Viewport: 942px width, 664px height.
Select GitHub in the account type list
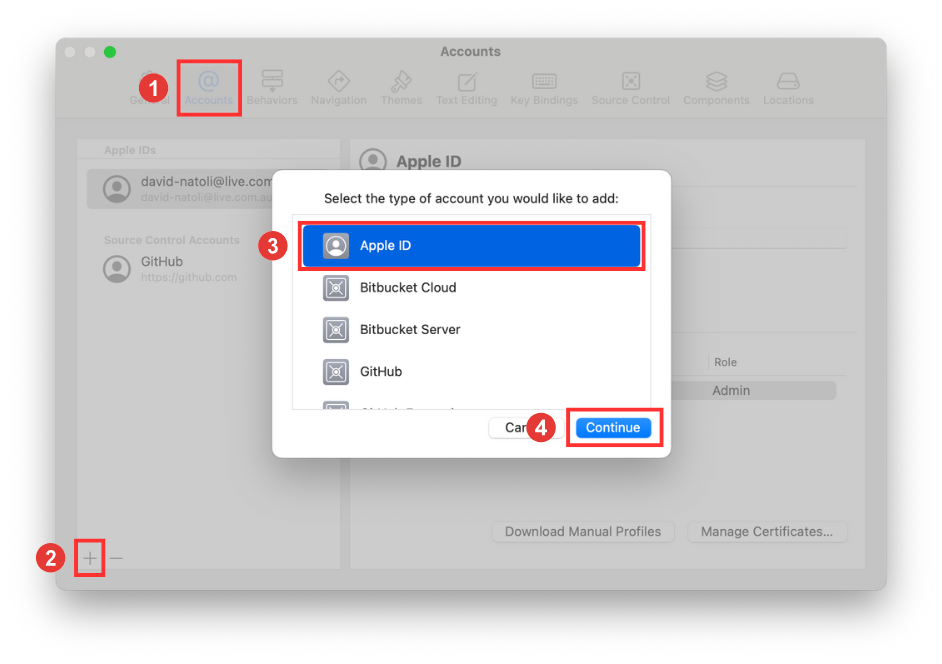[471, 372]
